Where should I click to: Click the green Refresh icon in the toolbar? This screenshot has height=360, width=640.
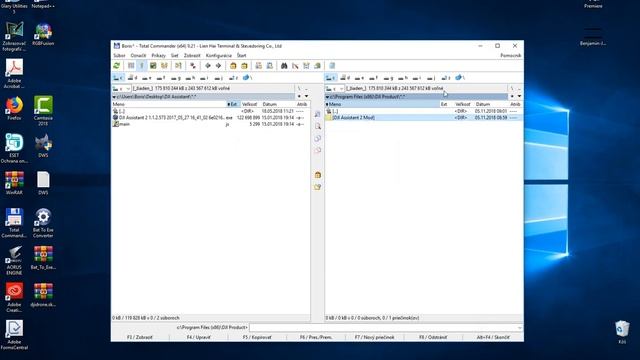[x=117, y=66]
